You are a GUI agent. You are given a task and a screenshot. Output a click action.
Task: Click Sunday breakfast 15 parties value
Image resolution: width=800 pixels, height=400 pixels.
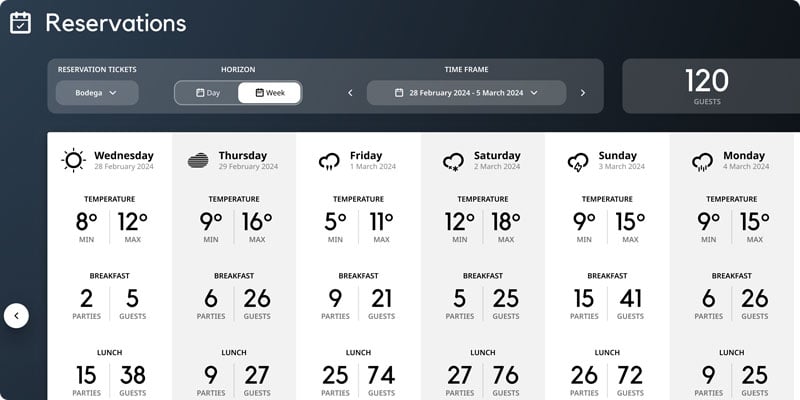click(584, 298)
